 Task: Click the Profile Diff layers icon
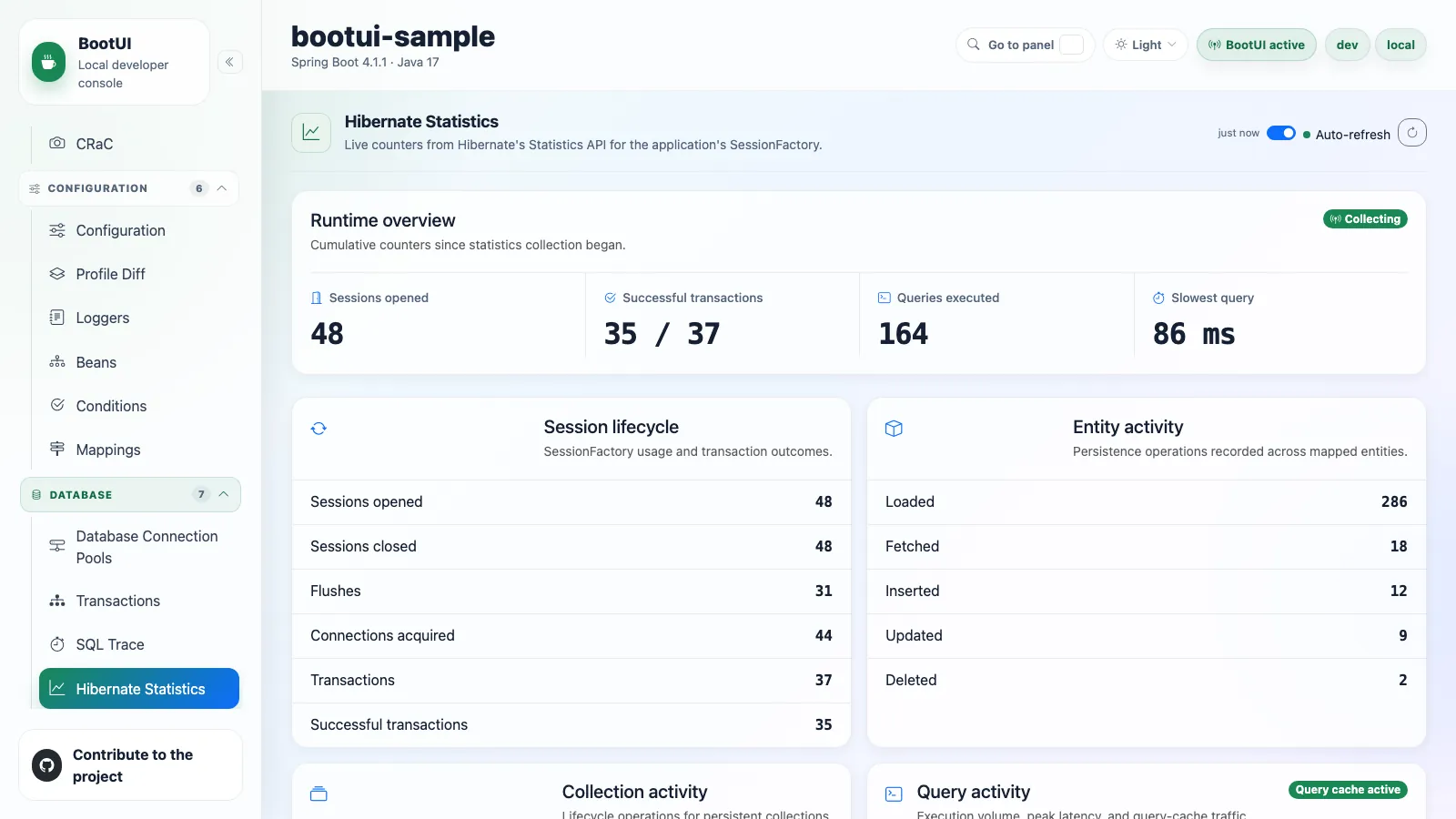pos(57,274)
